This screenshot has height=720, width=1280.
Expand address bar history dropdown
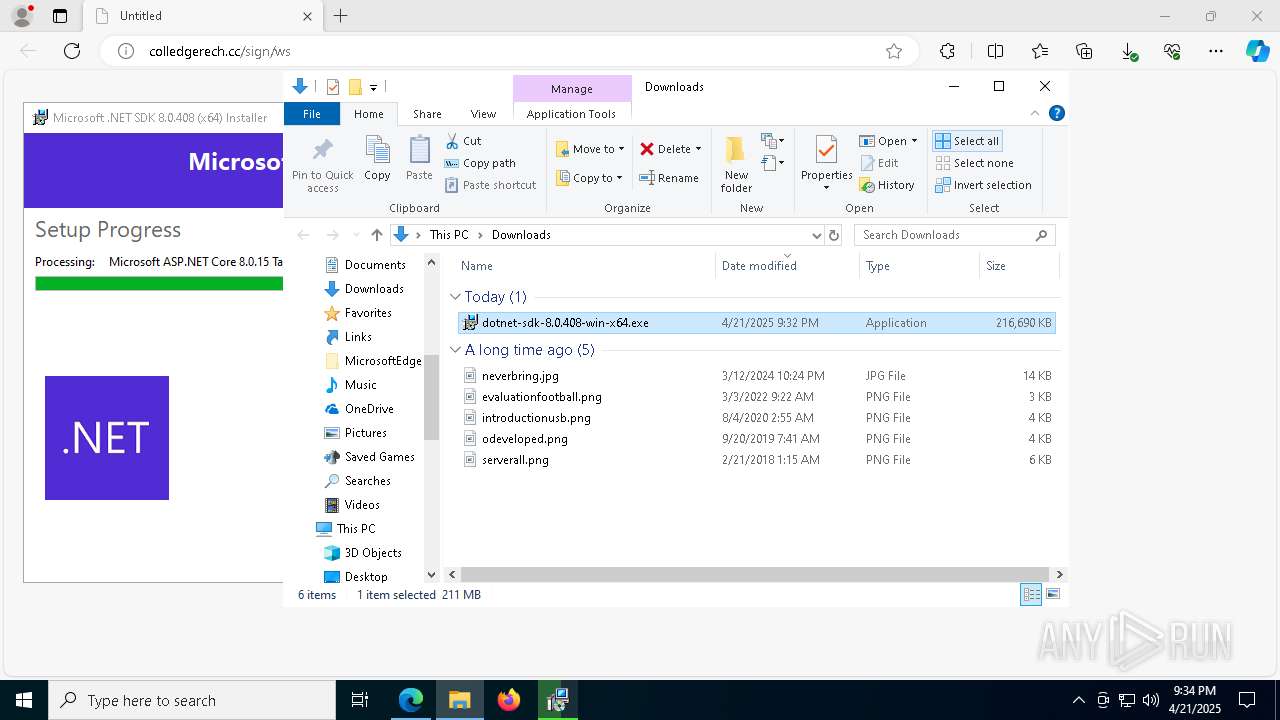tap(816, 235)
